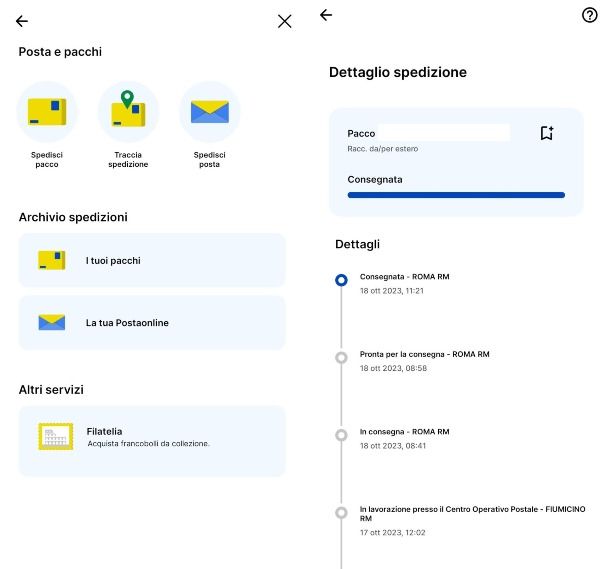
Task: Click the Filatelia stamp icon
Action: pos(56,436)
